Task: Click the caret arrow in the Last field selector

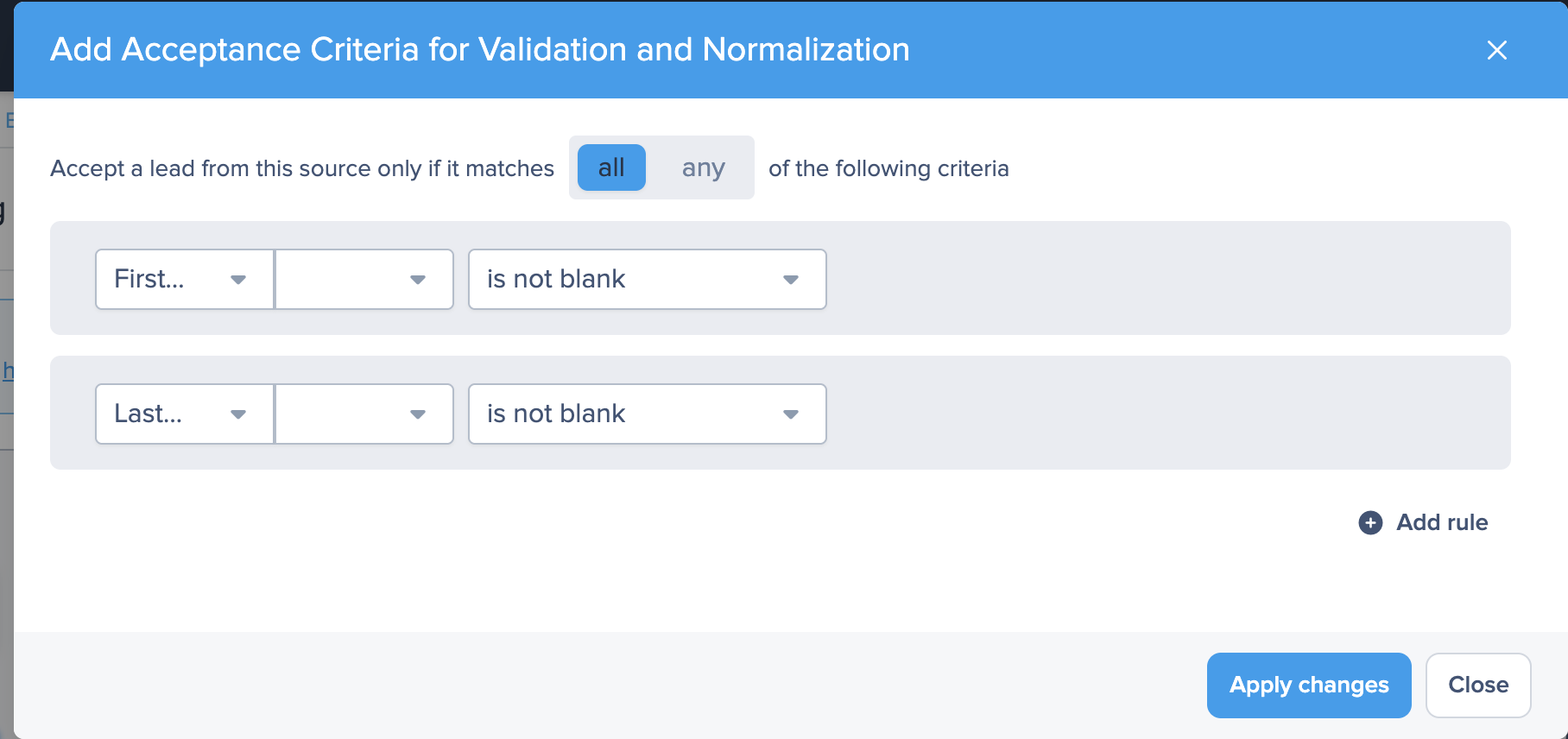Action: [238, 414]
